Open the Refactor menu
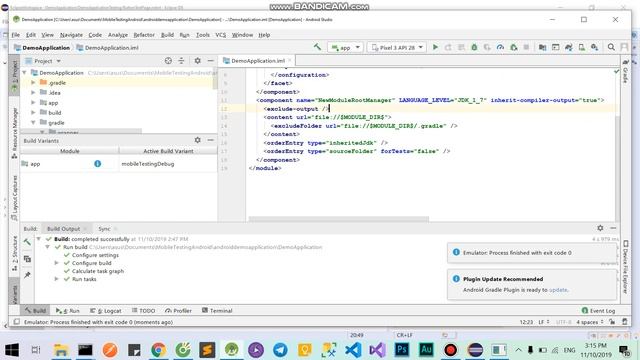The image size is (640, 360). (144, 35)
